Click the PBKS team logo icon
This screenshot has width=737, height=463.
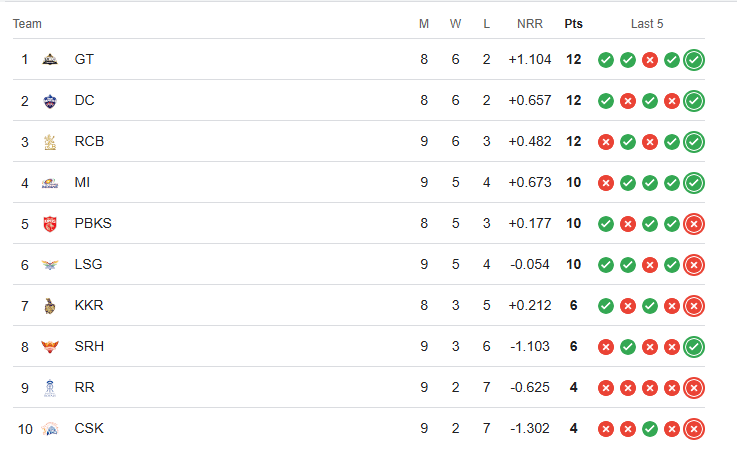(x=50, y=224)
